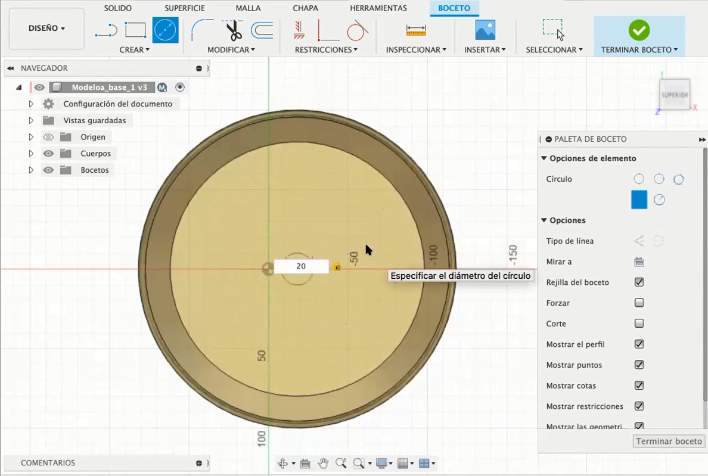
Task: Enable the Forzar checkbox
Action: click(x=639, y=303)
